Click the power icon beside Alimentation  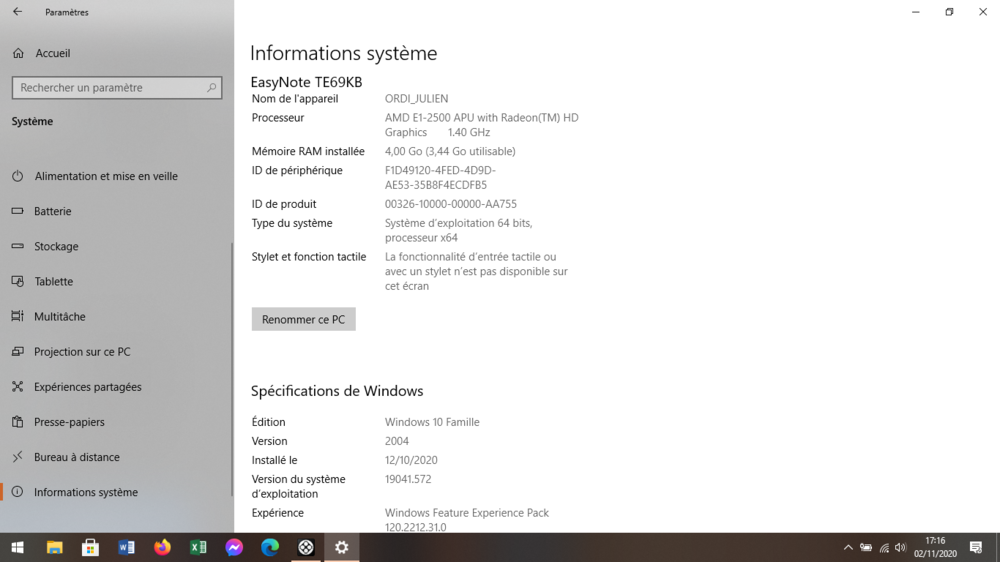click(17, 176)
